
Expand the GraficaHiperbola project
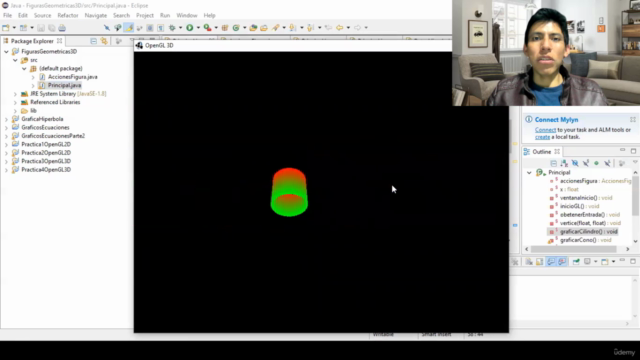[6, 119]
